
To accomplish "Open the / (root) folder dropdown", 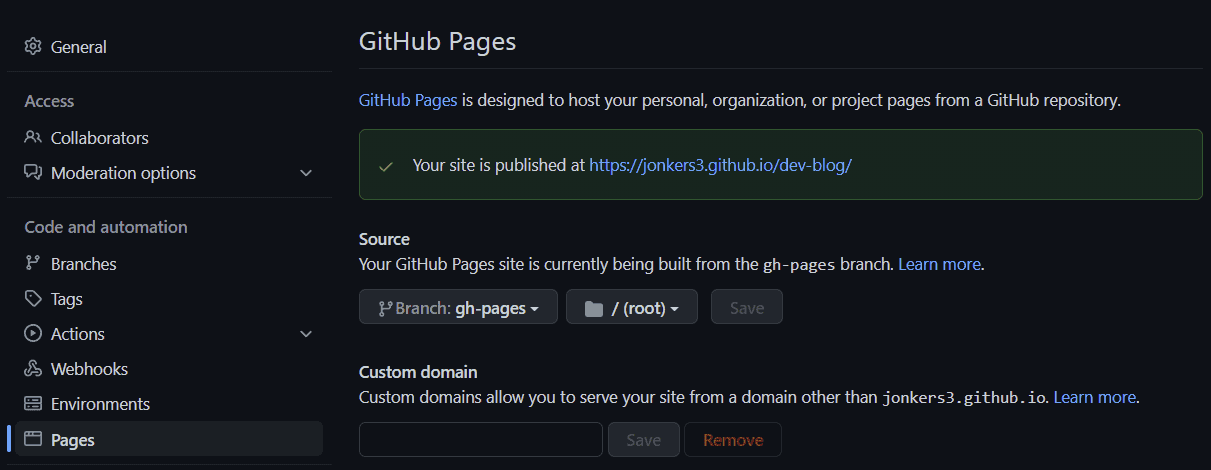I will [632, 307].
